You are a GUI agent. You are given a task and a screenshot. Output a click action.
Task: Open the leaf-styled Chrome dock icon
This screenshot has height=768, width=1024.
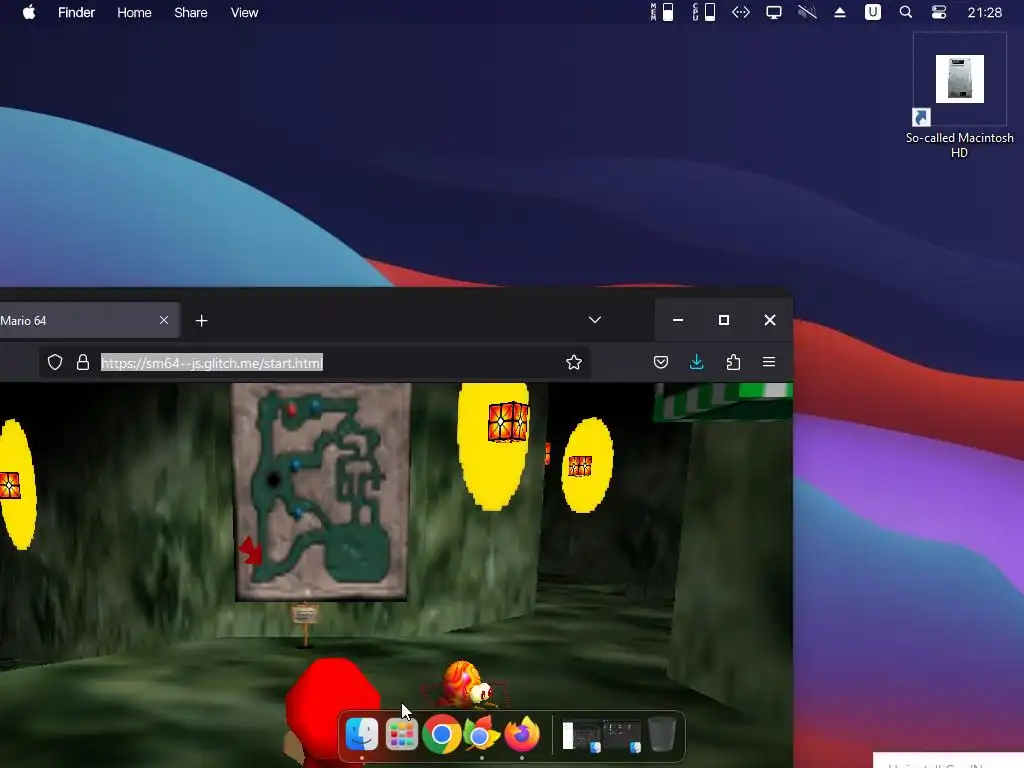pos(481,735)
